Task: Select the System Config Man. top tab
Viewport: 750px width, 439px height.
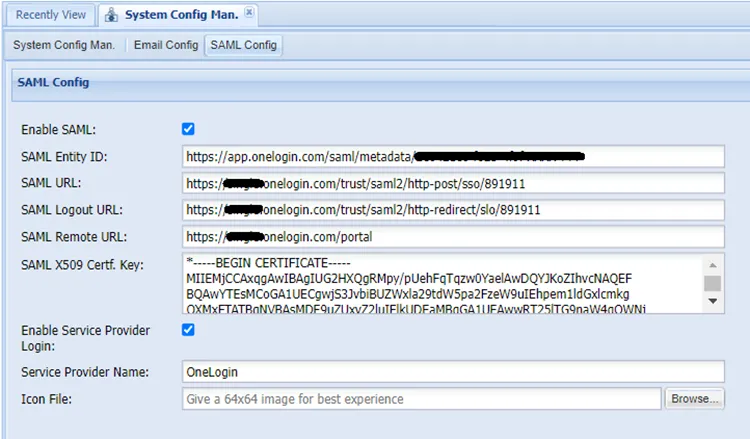Action: pos(178,15)
